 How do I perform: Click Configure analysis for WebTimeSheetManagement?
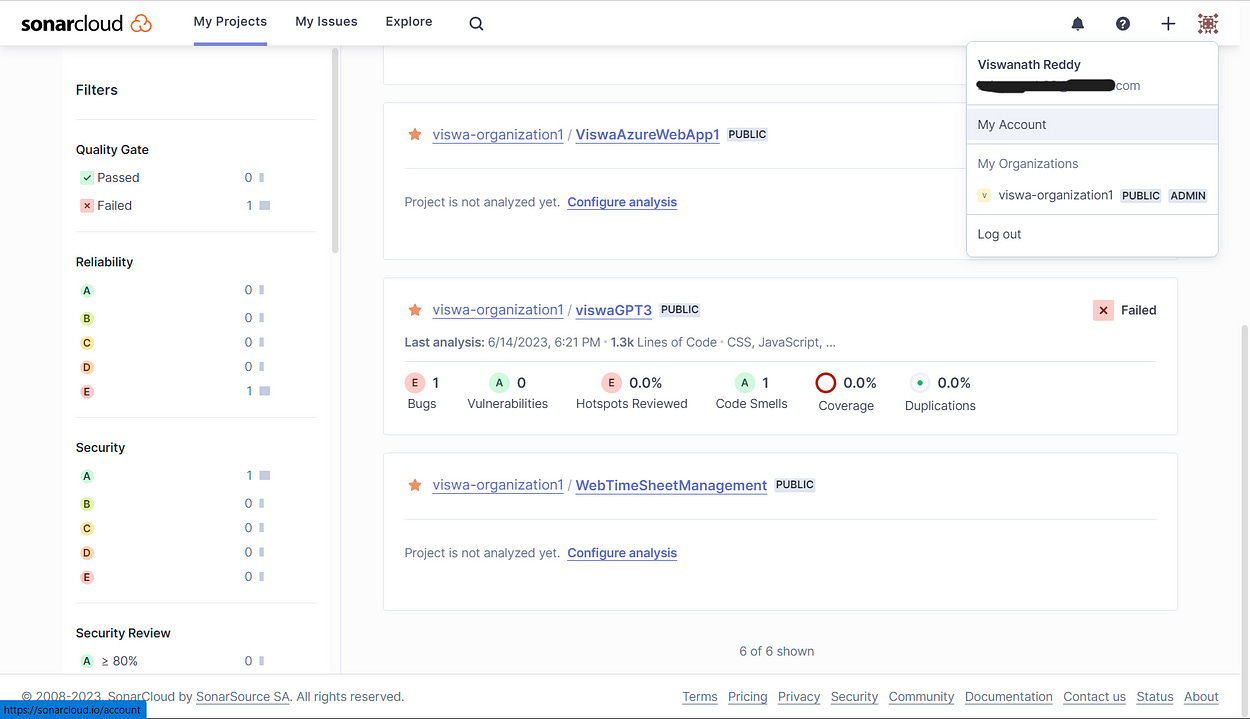[622, 553]
